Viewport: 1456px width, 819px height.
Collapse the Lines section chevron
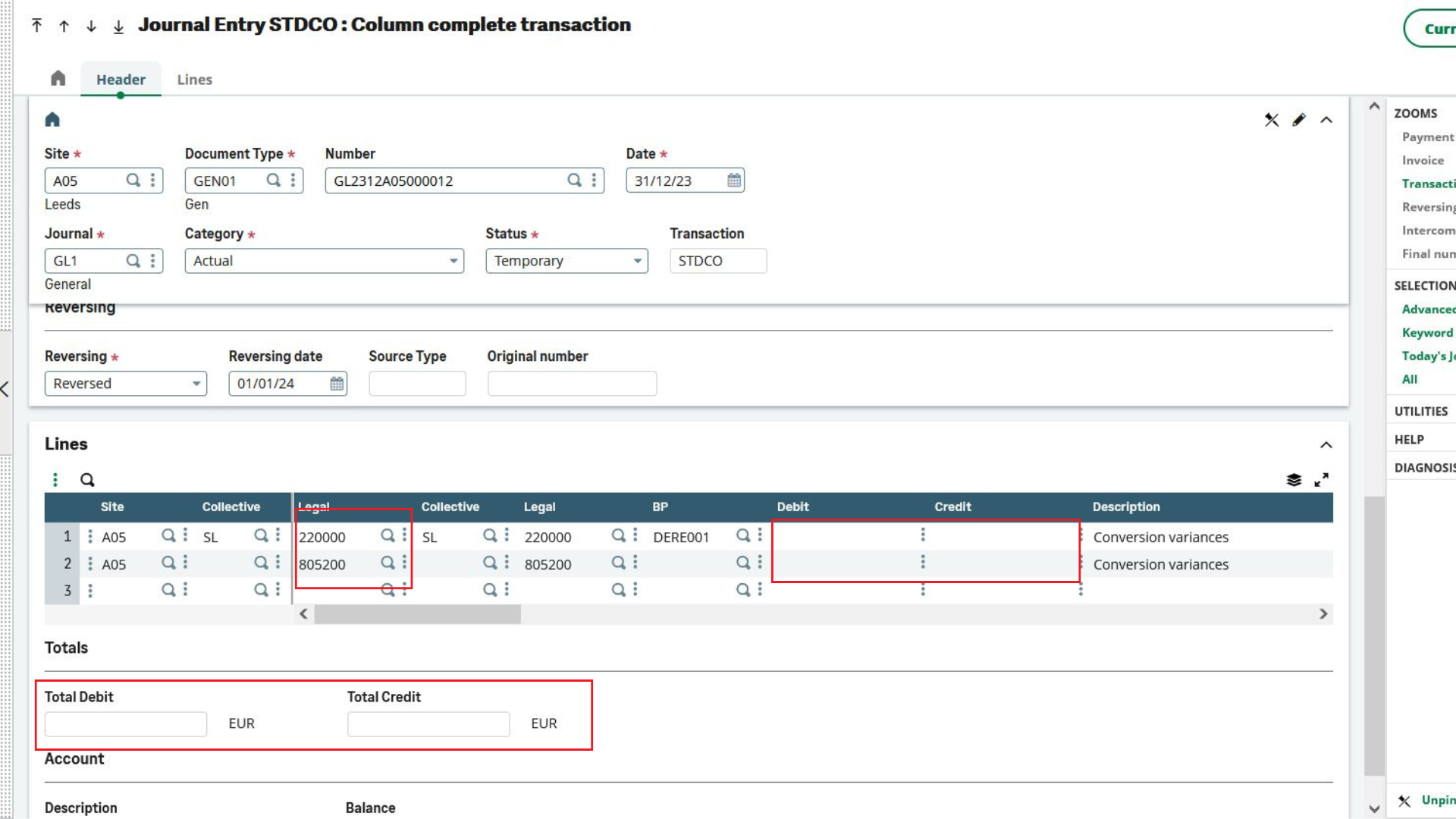[1326, 445]
